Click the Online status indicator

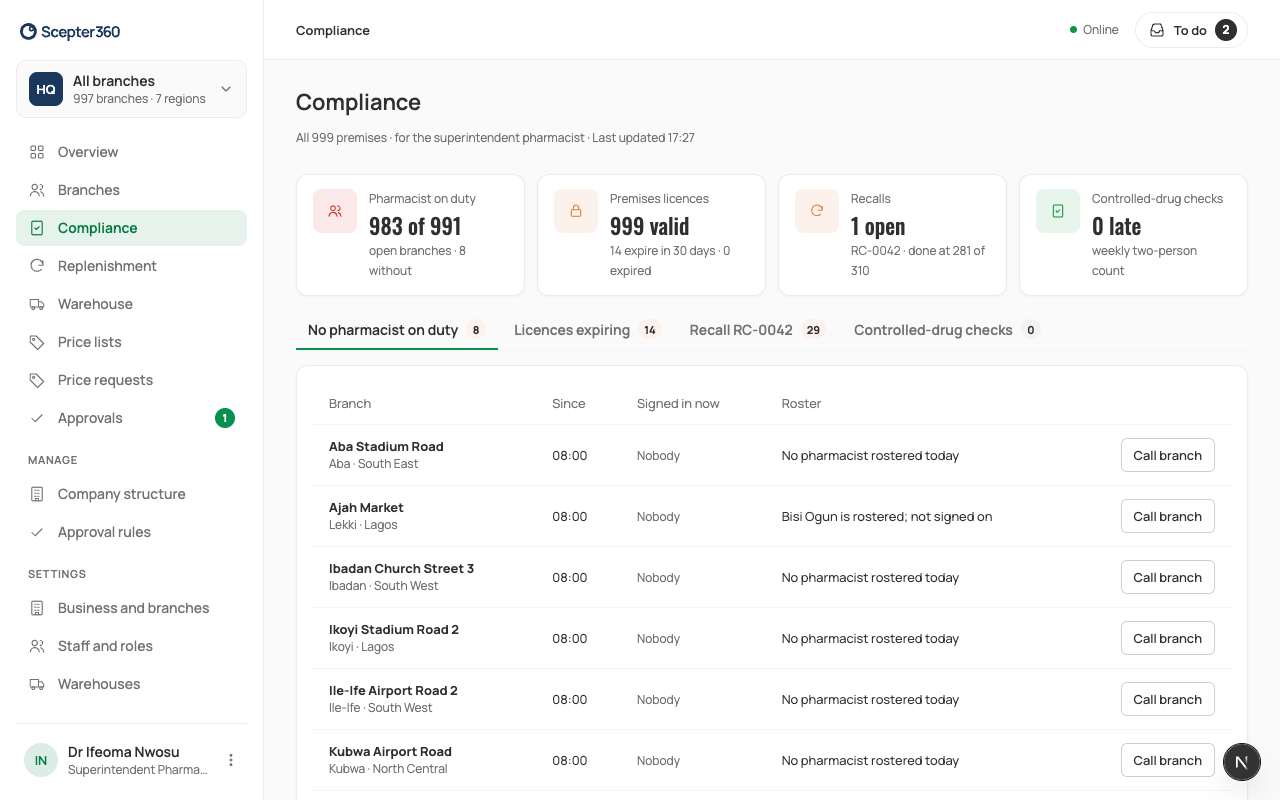[x=1094, y=30]
